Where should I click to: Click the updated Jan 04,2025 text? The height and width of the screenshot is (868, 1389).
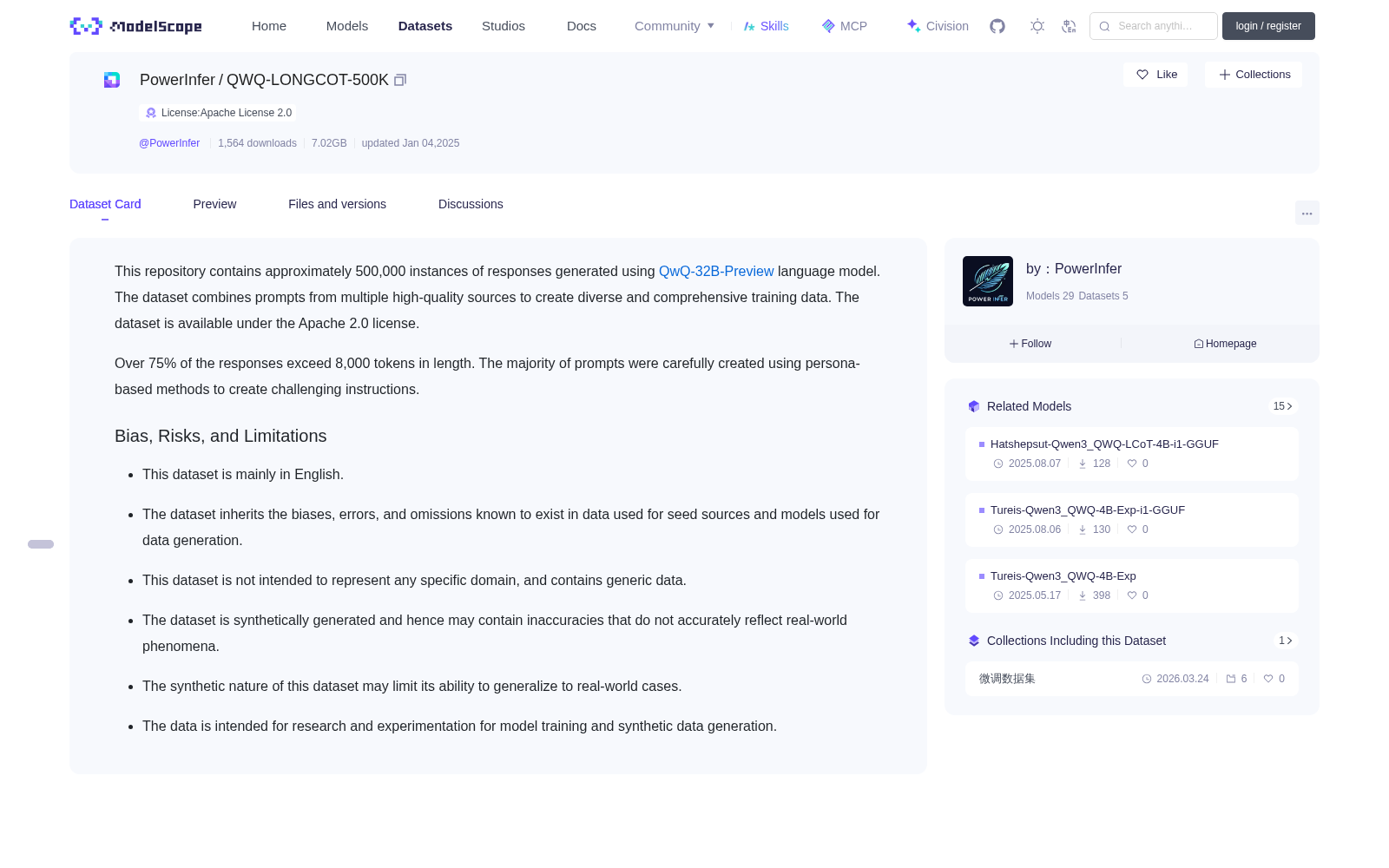tap(411, 143)
